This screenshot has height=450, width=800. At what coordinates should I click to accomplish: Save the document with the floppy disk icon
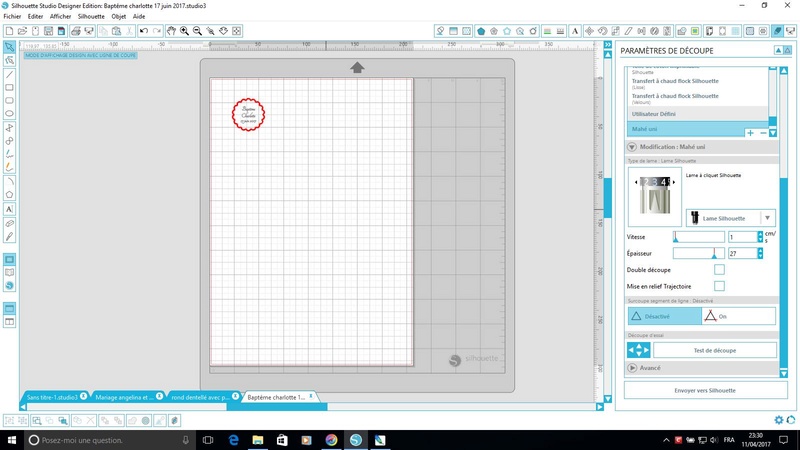coord(48,31)
